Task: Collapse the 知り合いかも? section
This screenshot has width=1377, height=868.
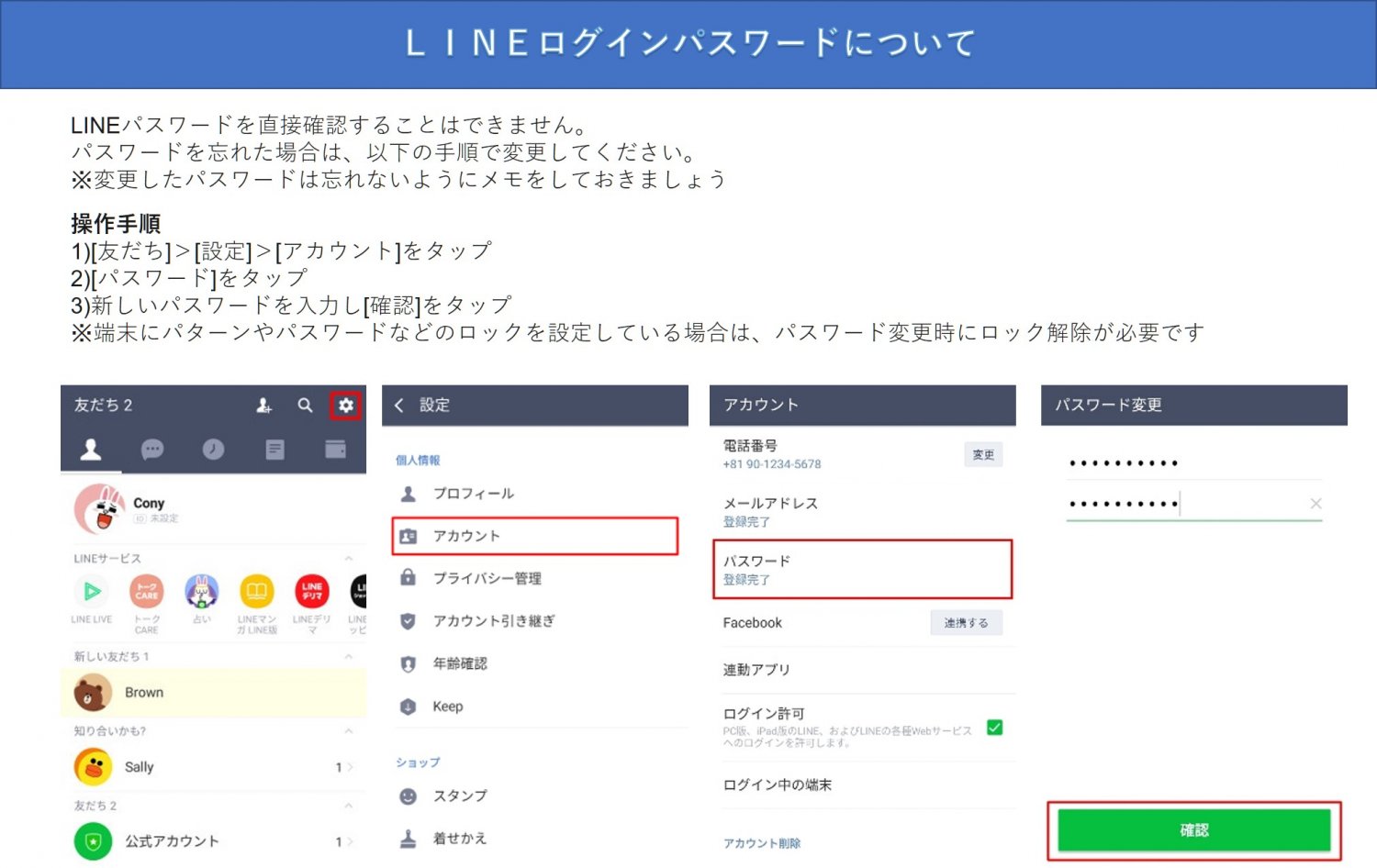Action: [x=349, y=730]
